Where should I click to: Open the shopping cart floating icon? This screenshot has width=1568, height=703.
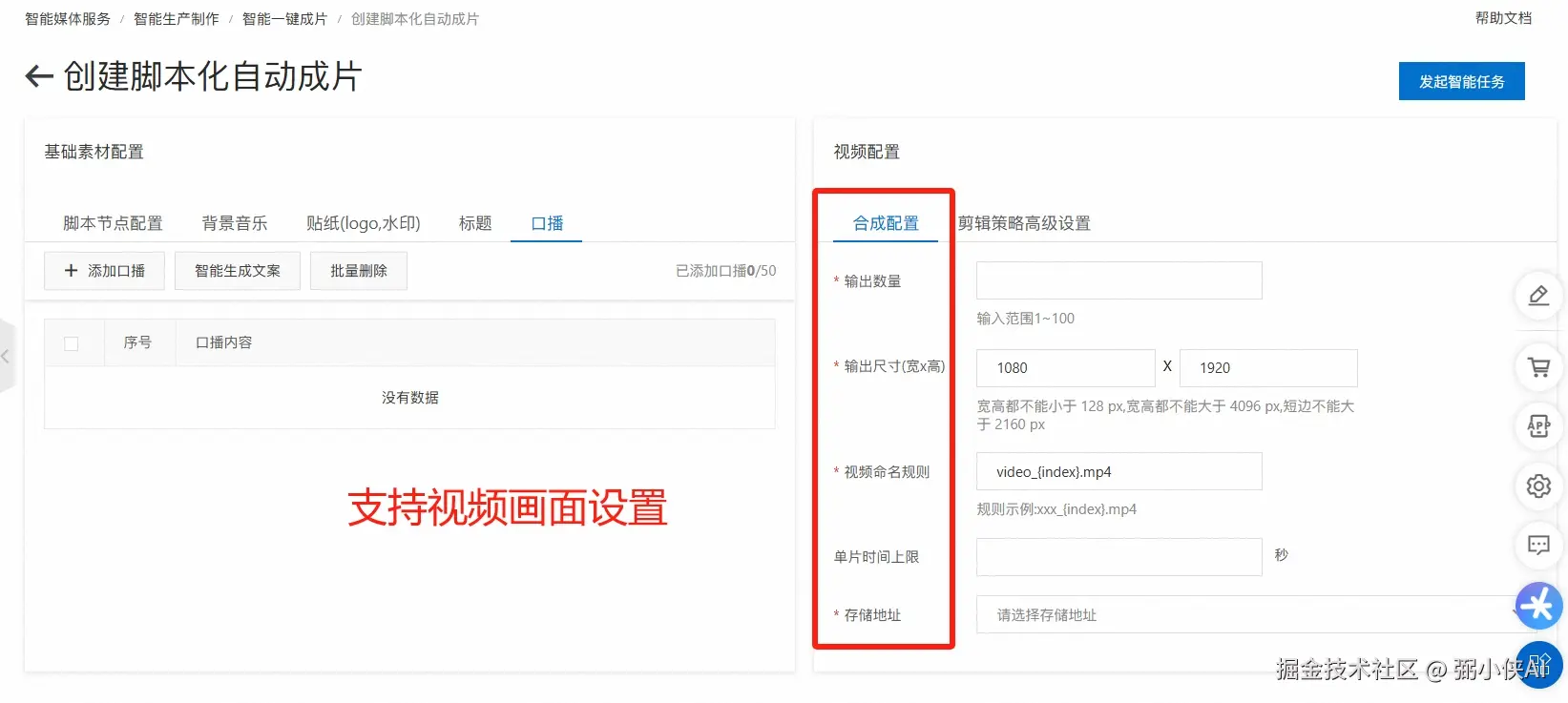1538,367
